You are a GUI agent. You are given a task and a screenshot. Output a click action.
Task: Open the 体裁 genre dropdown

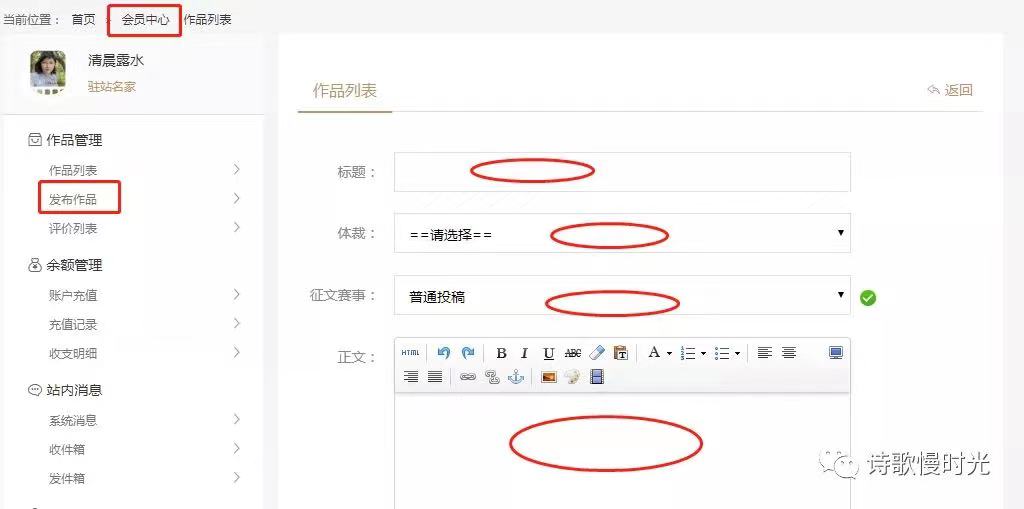coord(622,234)
